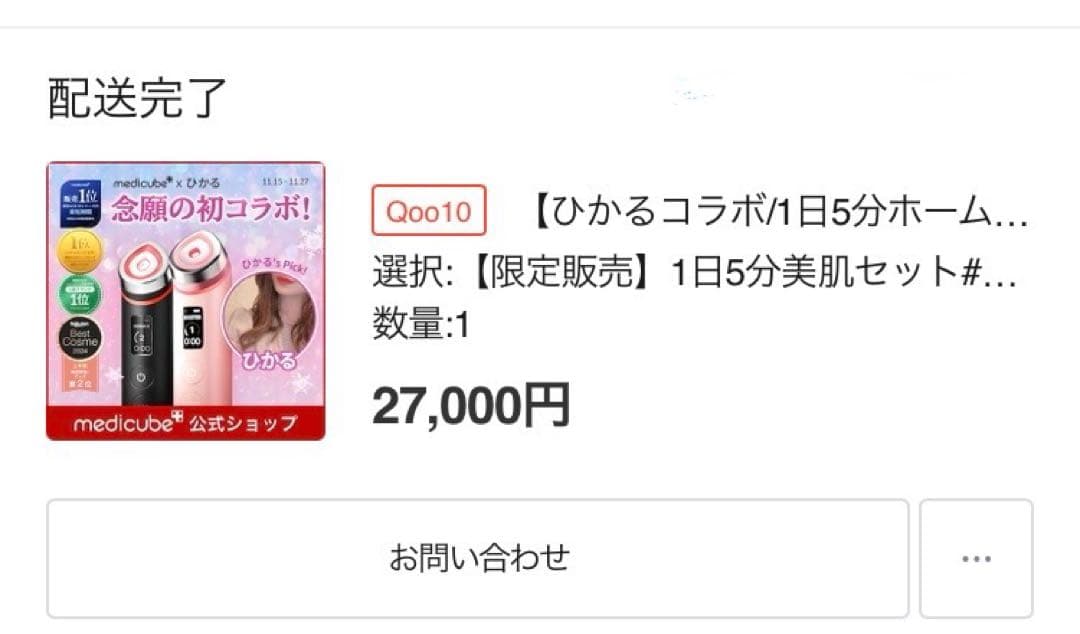Click the medicube 公式ショップ red banner
The height and width of the screenshot is (634, 1080).
click(x=186, y=422)
